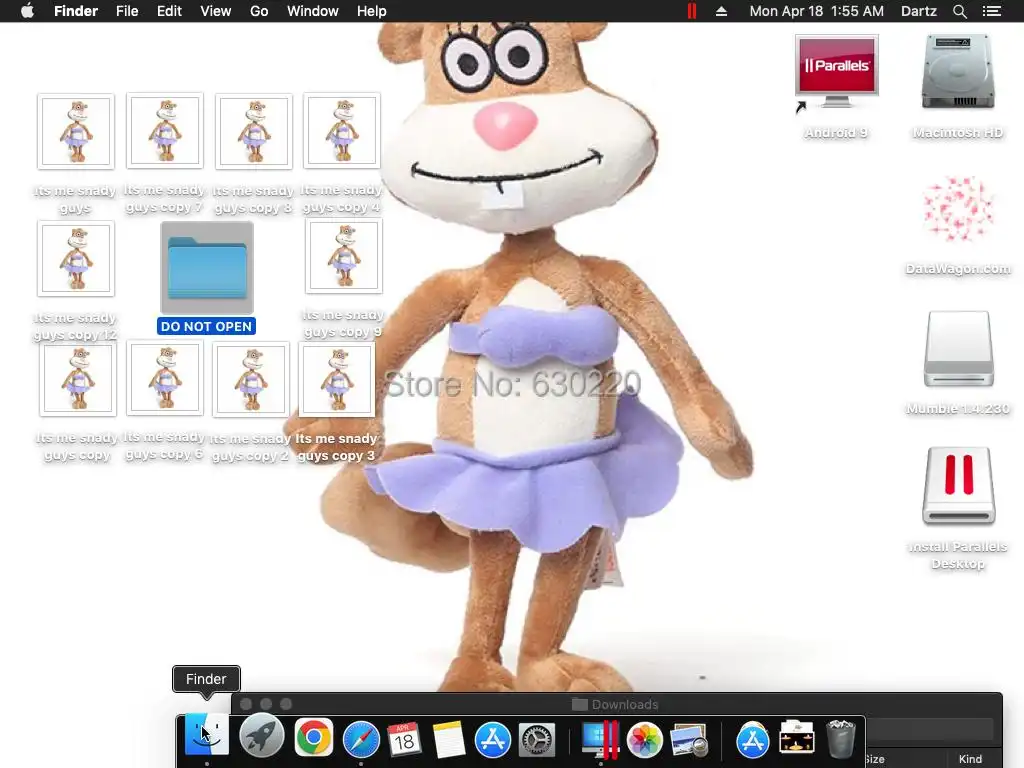Open the Apple menu
Screen dimensions: 1024x768
pyautogui.click(x=27, y=11)
